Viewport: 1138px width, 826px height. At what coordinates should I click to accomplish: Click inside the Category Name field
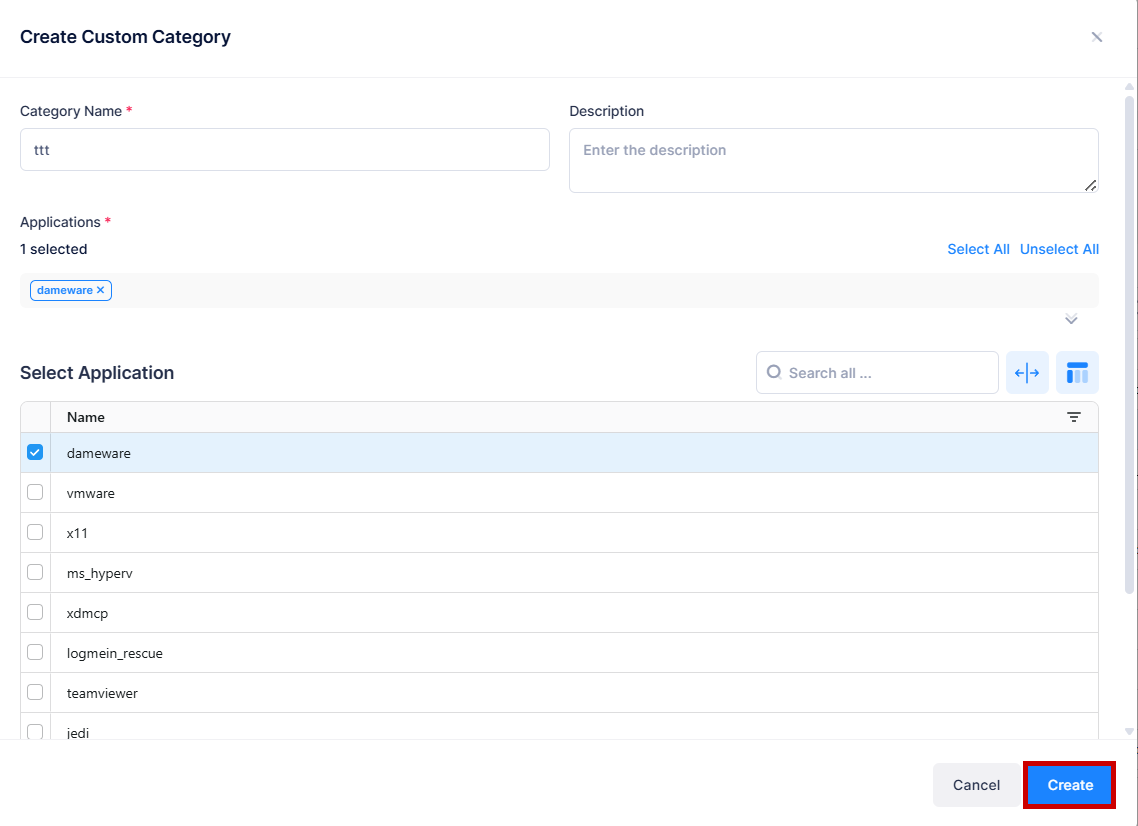pos(285,149)
